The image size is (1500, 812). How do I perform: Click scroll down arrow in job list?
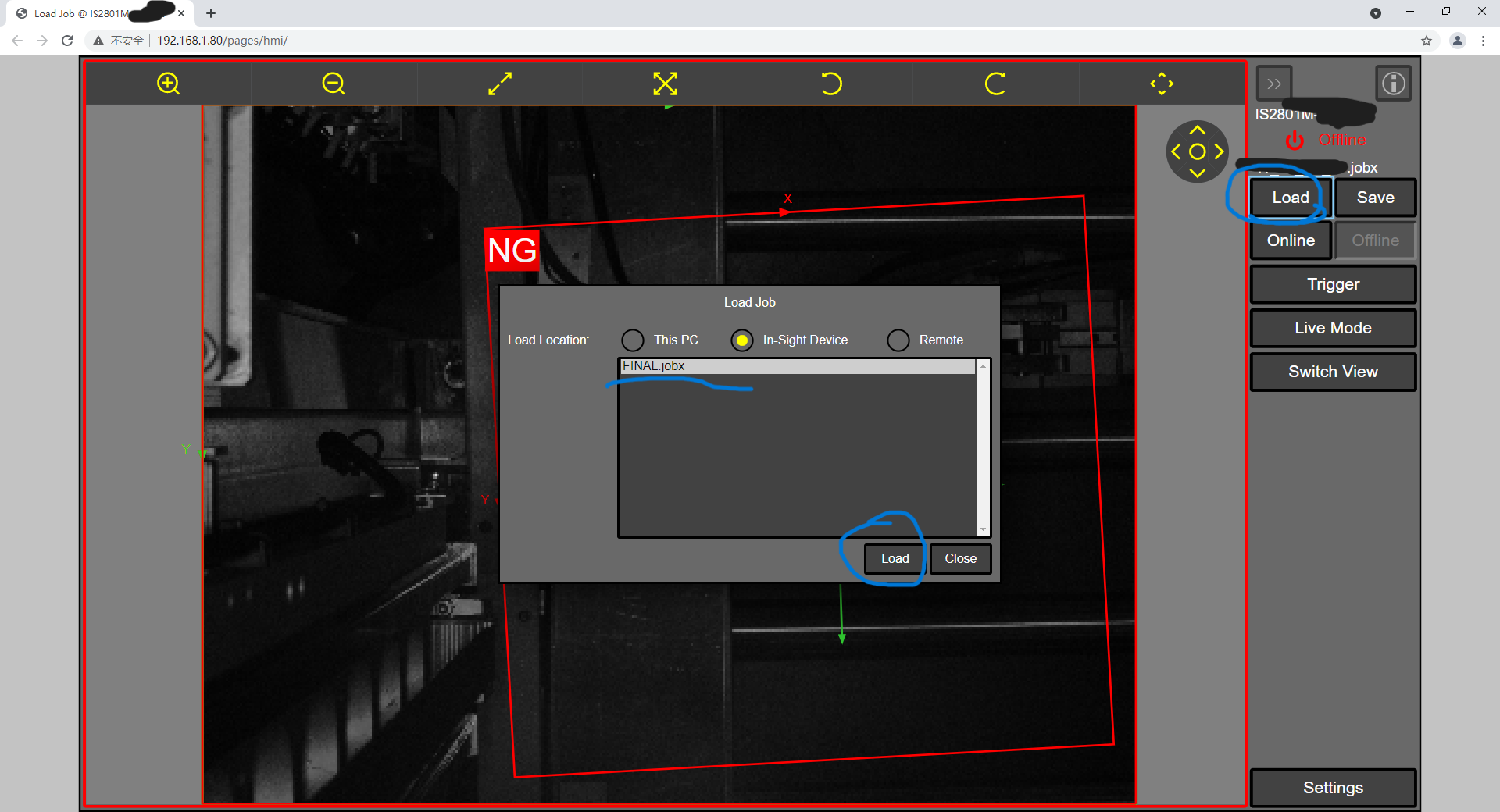point(984,529)
